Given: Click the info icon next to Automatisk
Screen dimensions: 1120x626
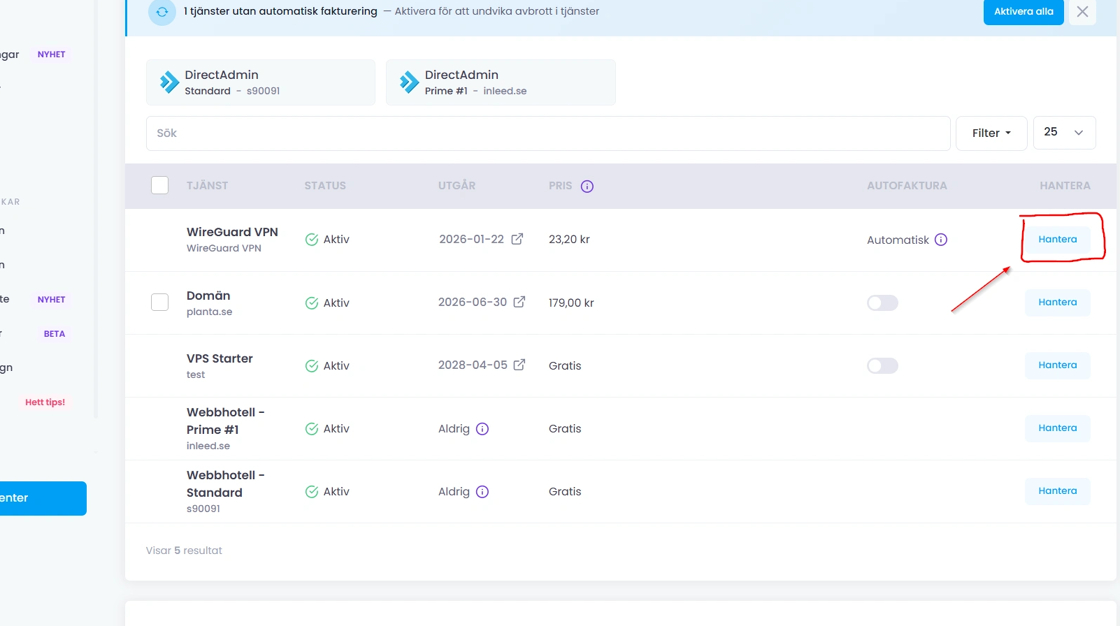Looking at the screenshot, I should 940,240.
